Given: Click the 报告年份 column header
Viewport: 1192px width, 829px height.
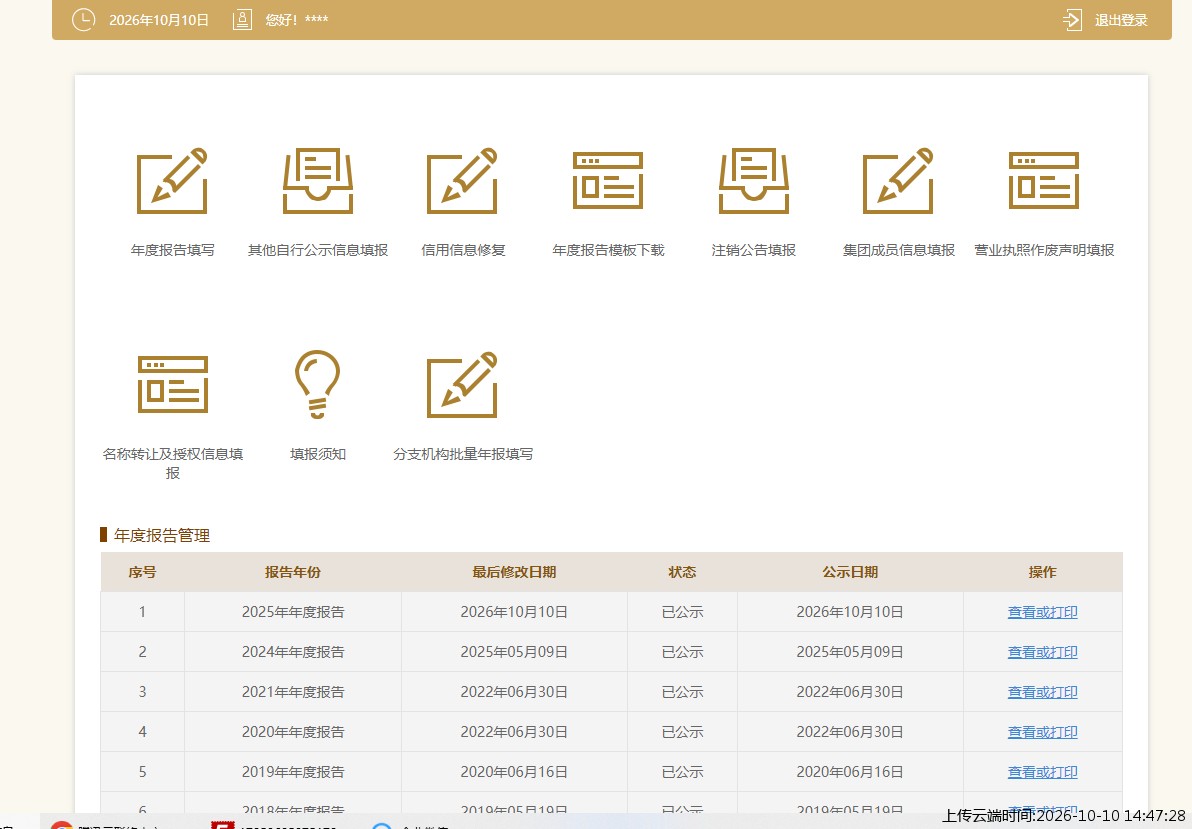Looking at the screenshot, I should pyautogui.click(x=293, y=572).
